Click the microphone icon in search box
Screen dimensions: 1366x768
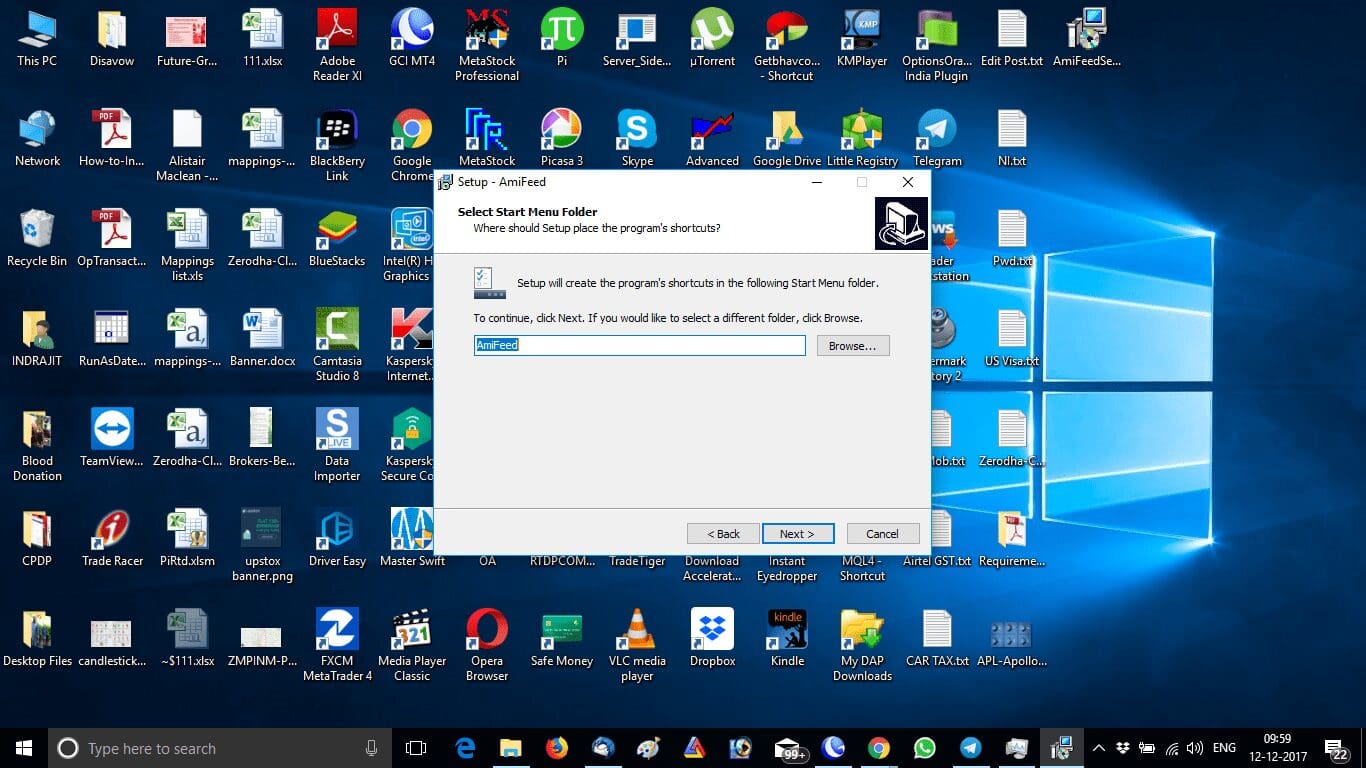pyautogui.click(x=372, y=748)
